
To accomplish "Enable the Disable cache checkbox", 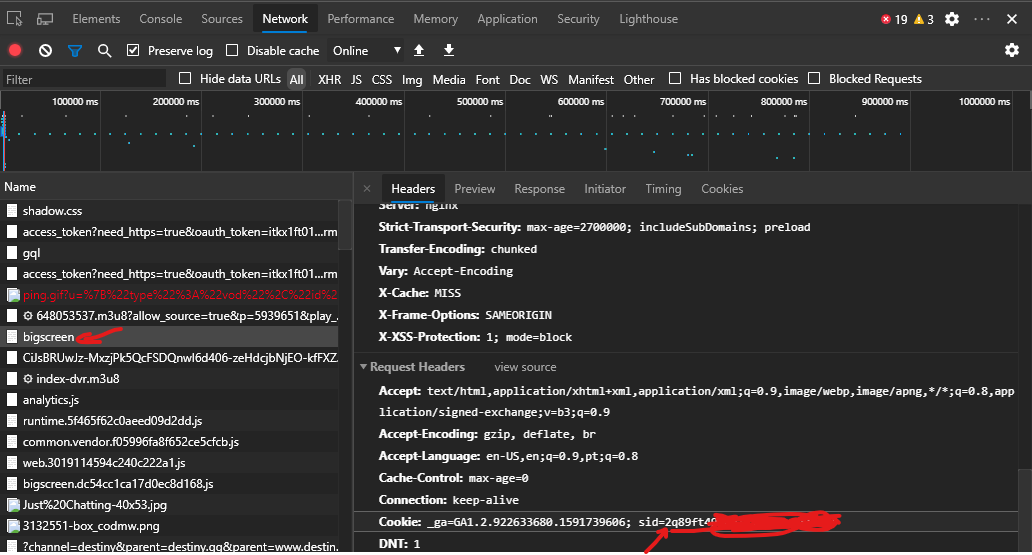I will coord(232,50).
